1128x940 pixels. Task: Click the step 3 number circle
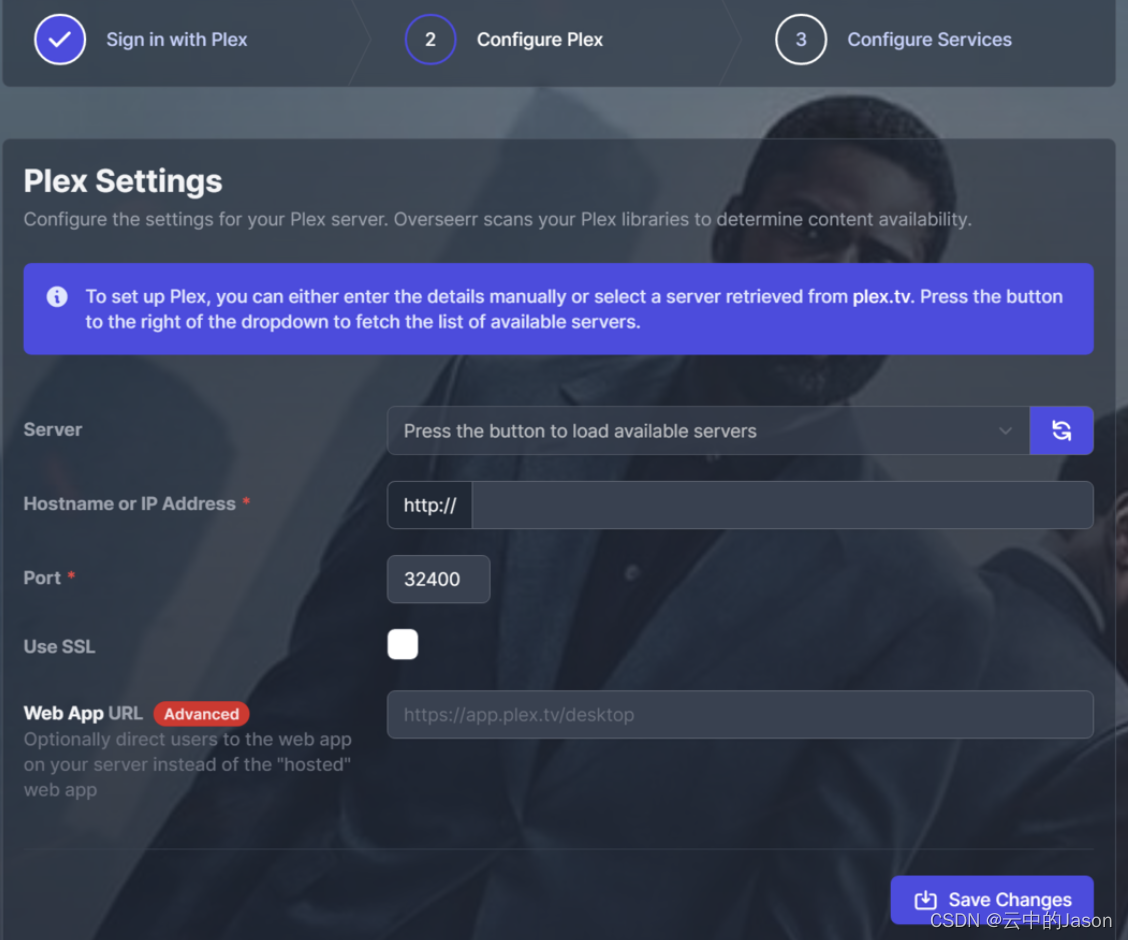point(800,40)
